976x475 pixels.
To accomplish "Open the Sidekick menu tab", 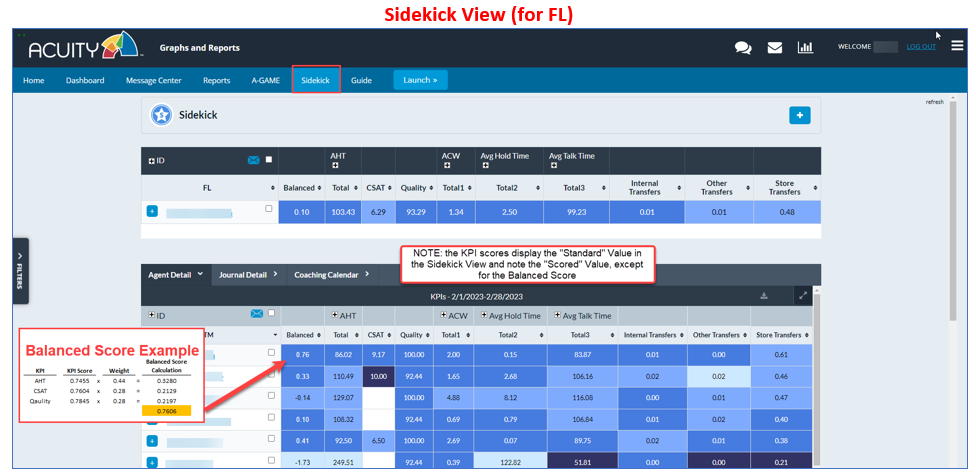I will [316, 80].
